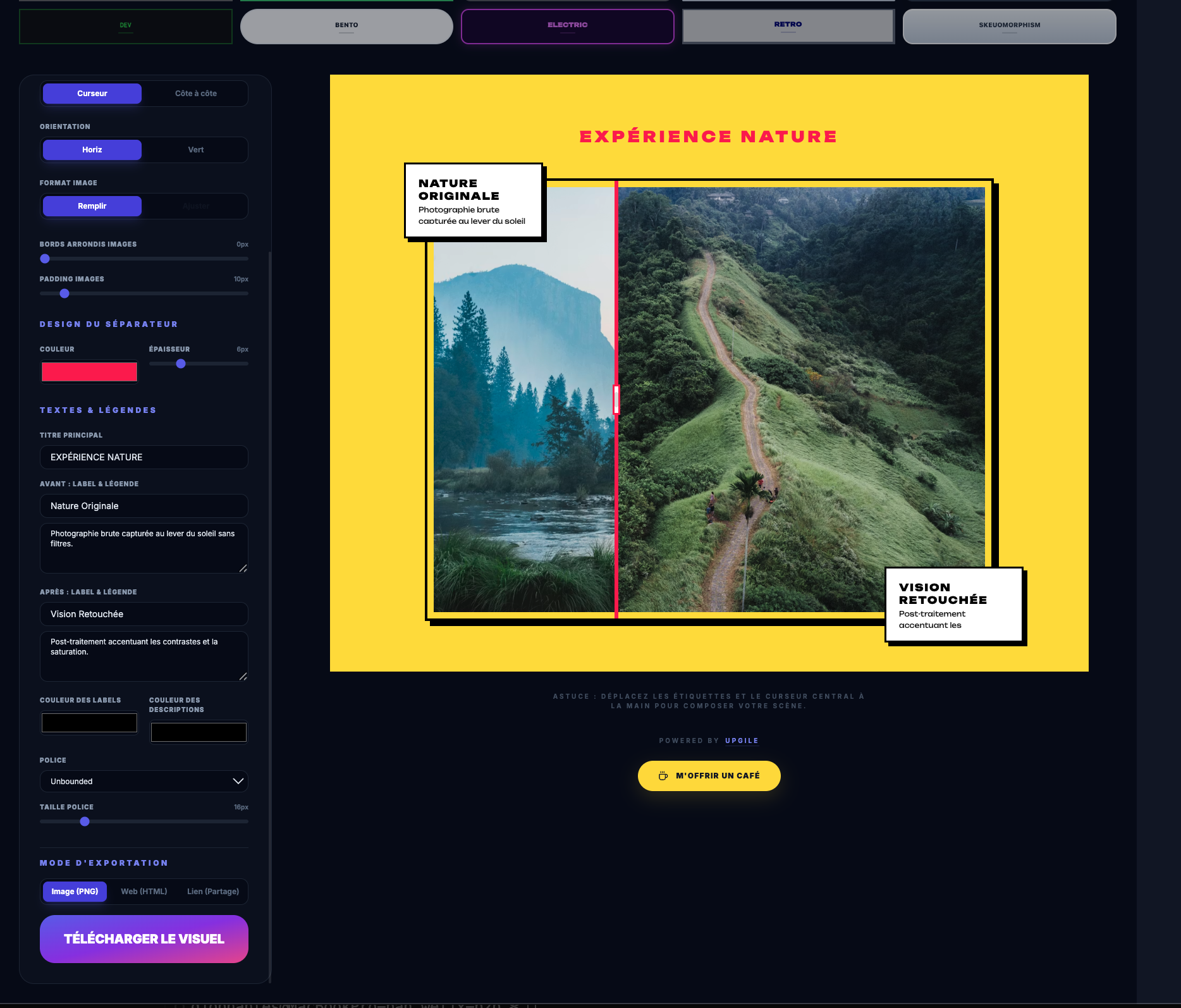Apply the SKEUOMORPHISM theme
The image size is (1181, 1008).
(x=1008, y=26)
